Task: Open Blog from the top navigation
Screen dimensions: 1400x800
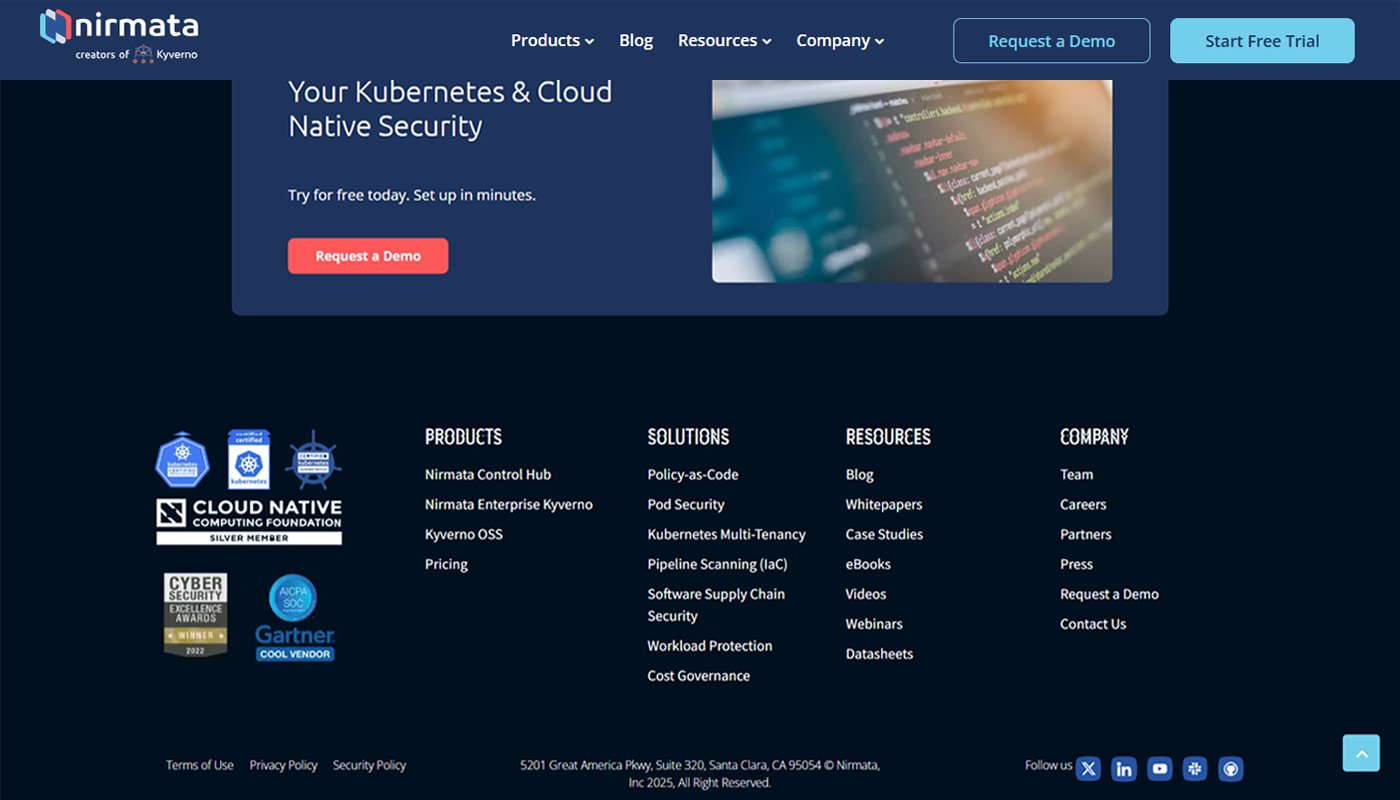Action: [x=636, y=41]
